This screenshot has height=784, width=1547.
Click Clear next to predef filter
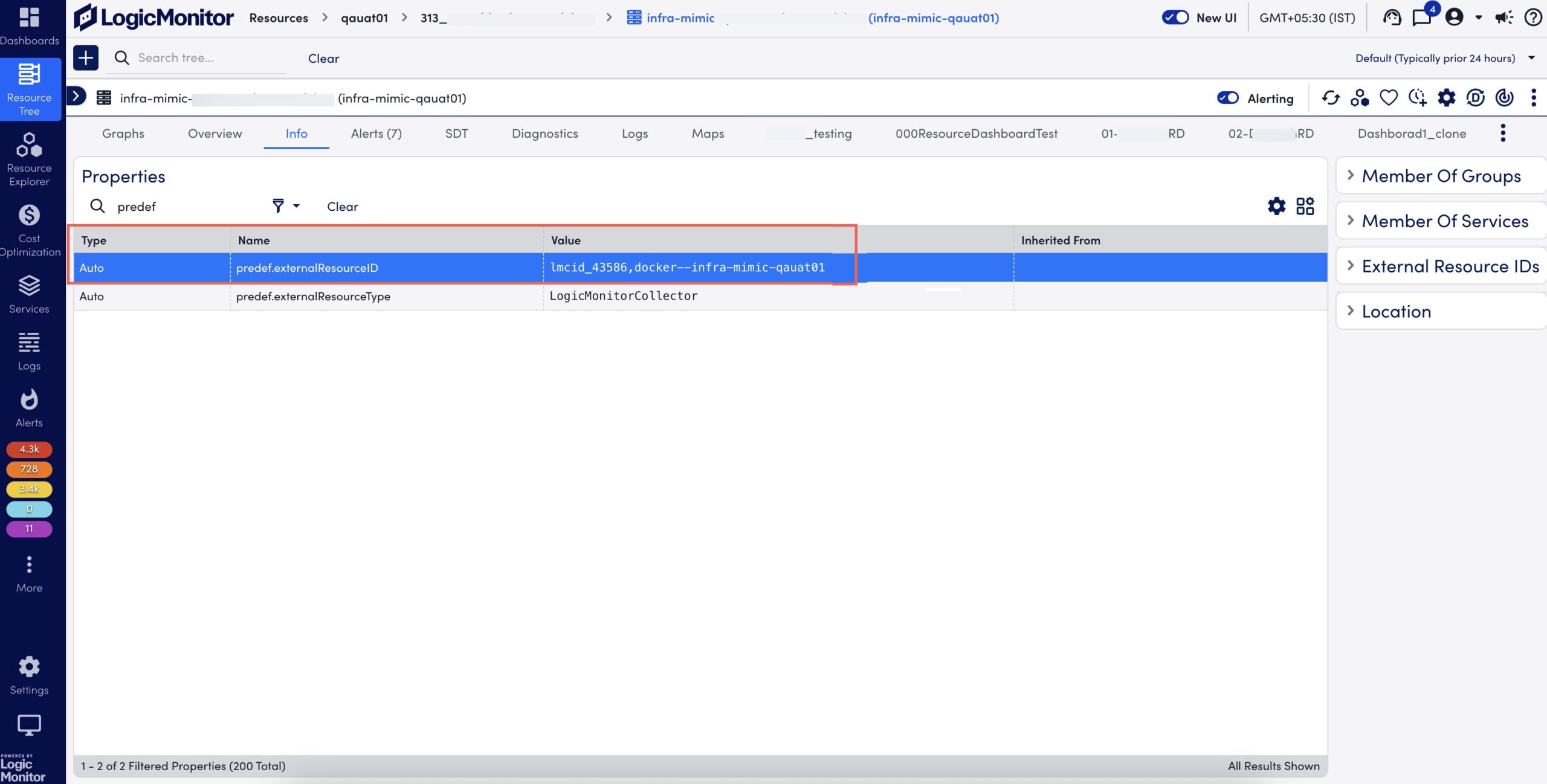pyautogui.click(x=343, y=206)
